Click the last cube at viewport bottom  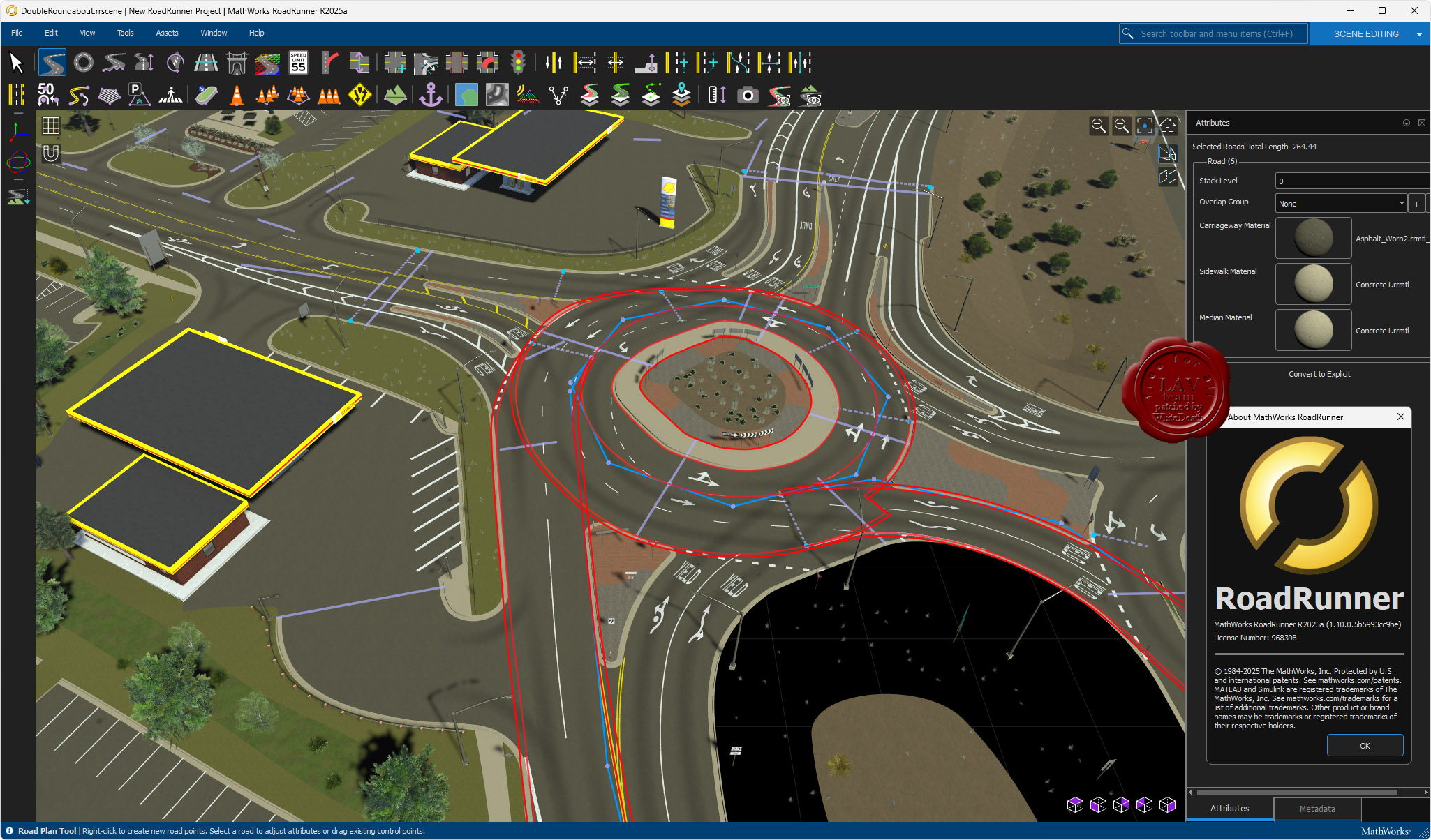[x=1167, y=804]
